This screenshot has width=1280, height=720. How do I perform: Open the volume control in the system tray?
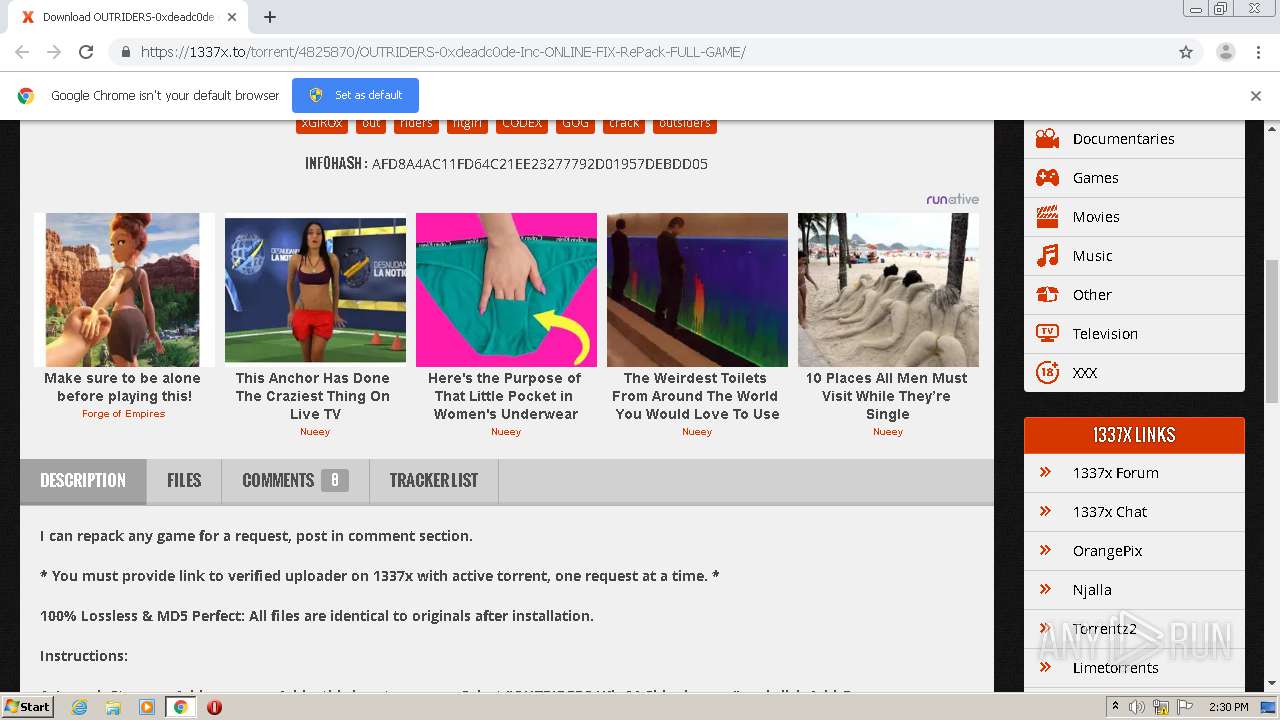point(1137,707)
